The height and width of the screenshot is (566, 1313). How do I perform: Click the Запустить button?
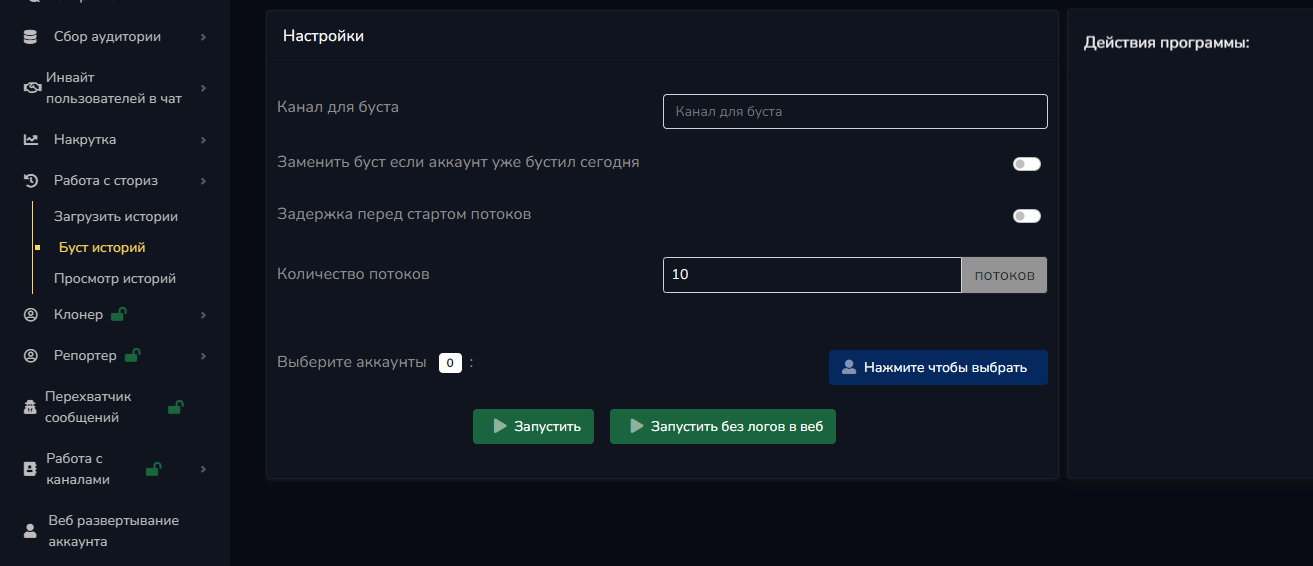(534, 426)
